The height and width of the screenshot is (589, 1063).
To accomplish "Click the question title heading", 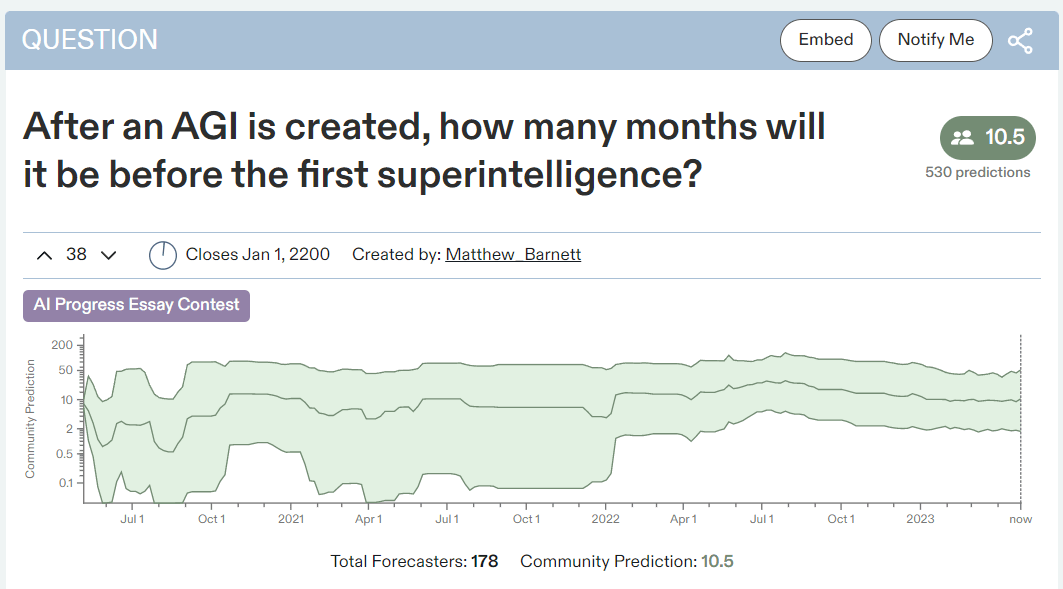I will [x=424, y=150].
